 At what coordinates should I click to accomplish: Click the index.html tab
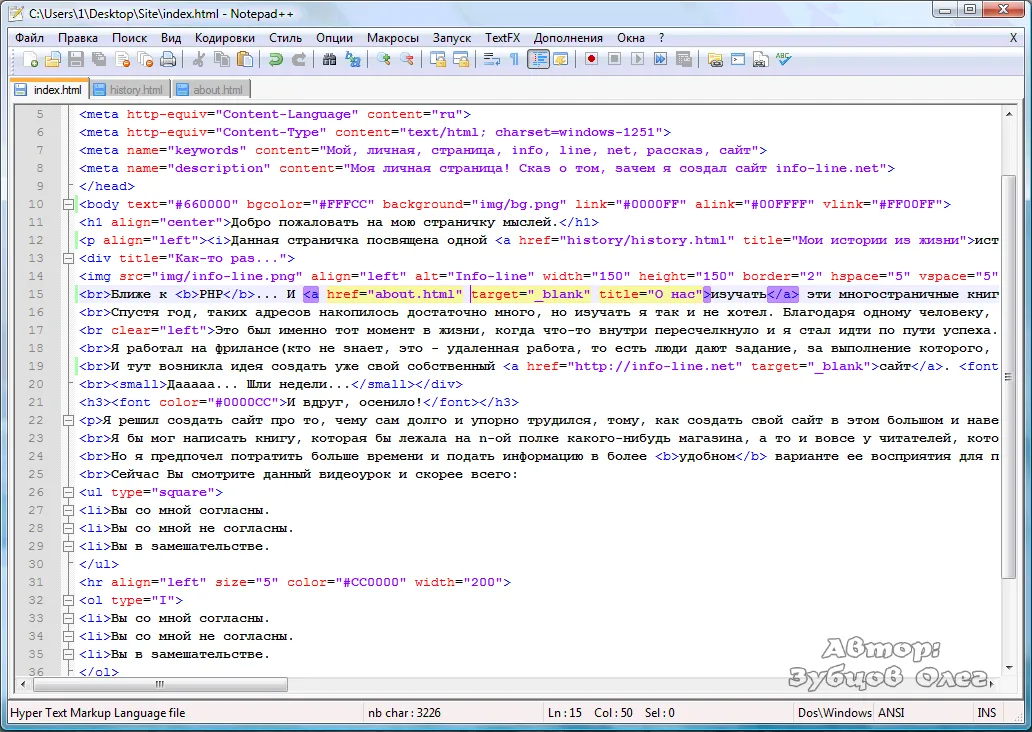tap(49, 89)
